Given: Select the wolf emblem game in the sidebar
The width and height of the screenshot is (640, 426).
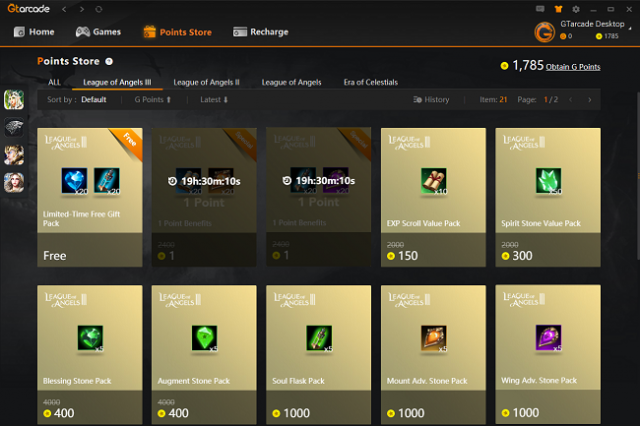Looking at the screenshot, I should (x=14, y=128).
